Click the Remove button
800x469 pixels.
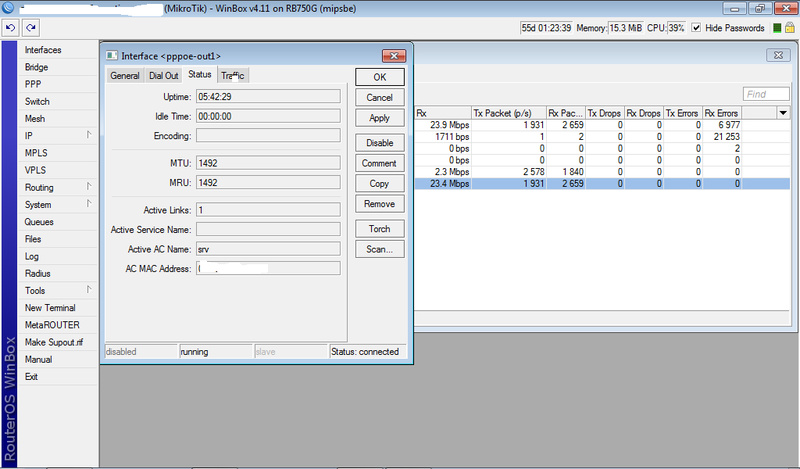click(380, 204)
